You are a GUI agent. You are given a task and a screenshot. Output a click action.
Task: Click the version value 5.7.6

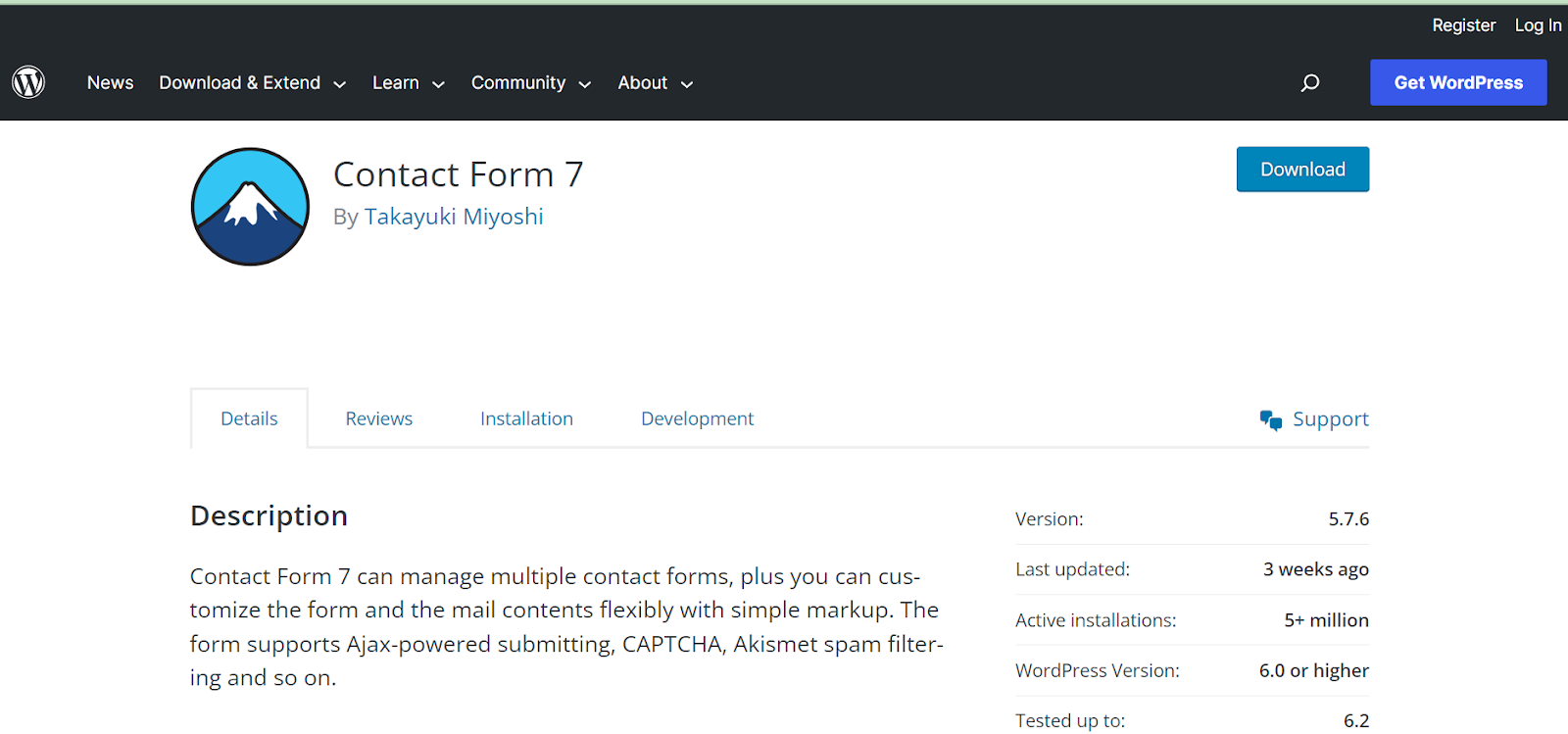(x=1348, y=519)
